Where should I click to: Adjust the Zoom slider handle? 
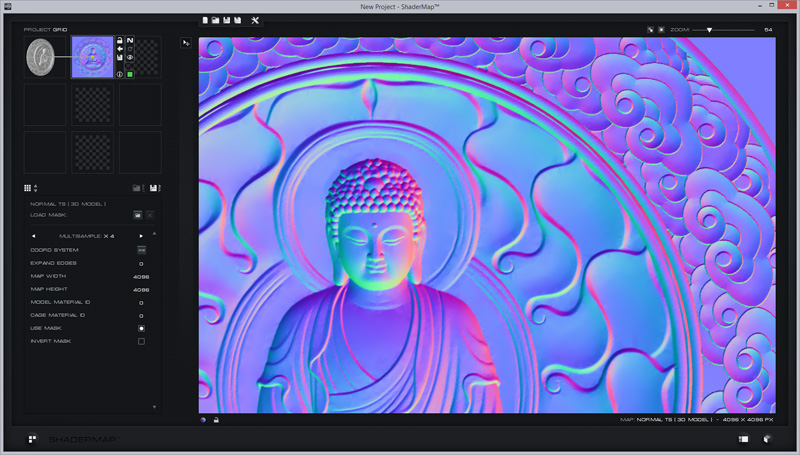(x=709, y=30)
